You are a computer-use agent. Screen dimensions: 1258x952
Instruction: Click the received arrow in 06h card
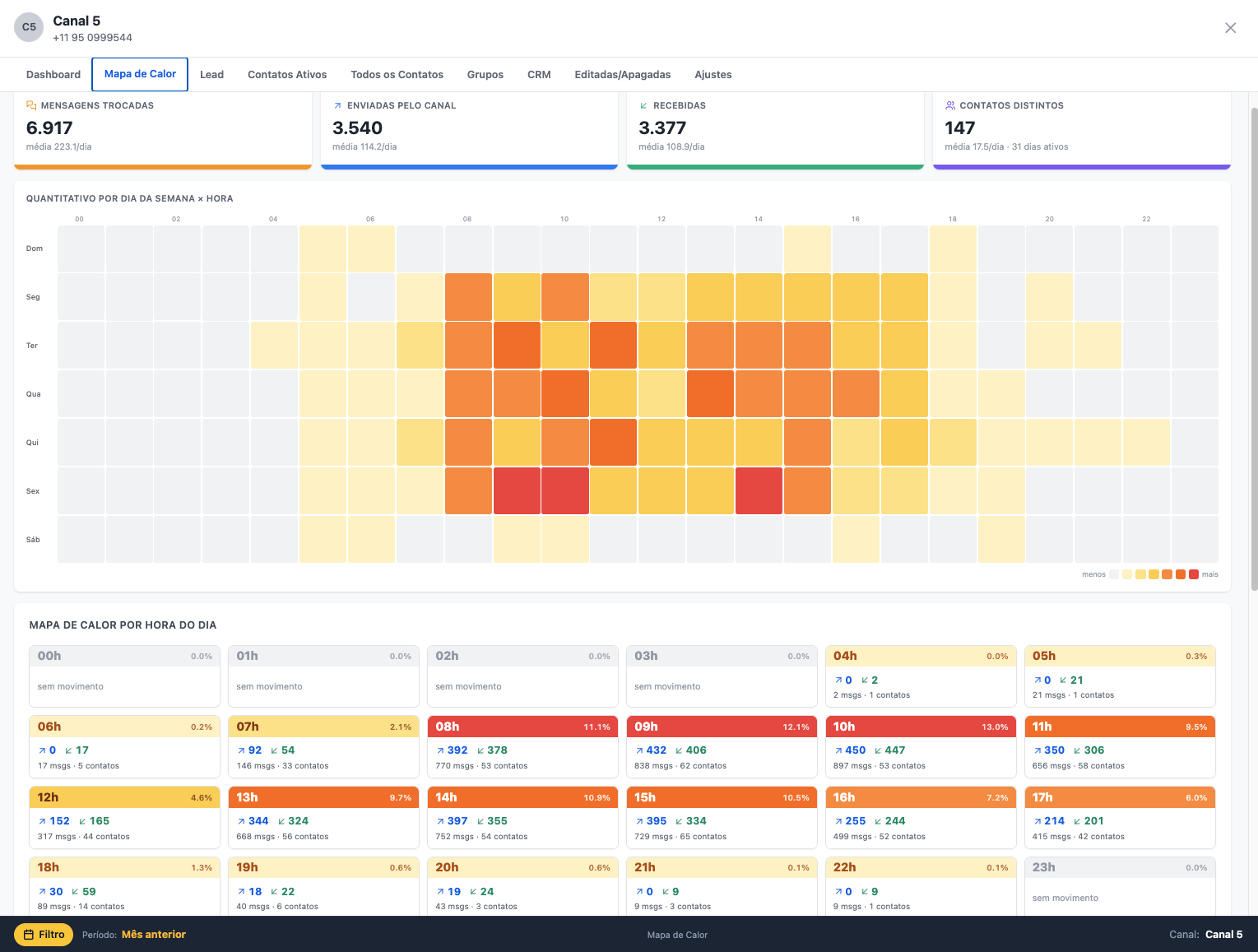tap(69, 750)
